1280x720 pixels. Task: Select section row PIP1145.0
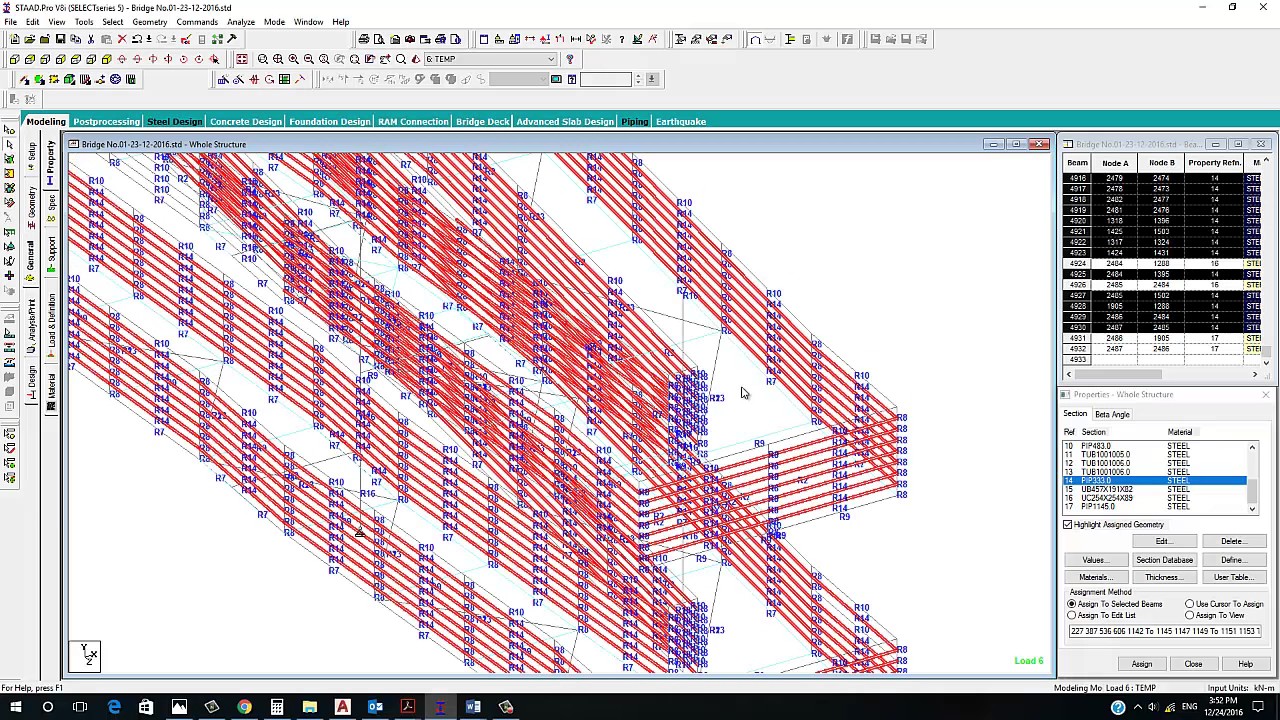(x=1155, y=507)
